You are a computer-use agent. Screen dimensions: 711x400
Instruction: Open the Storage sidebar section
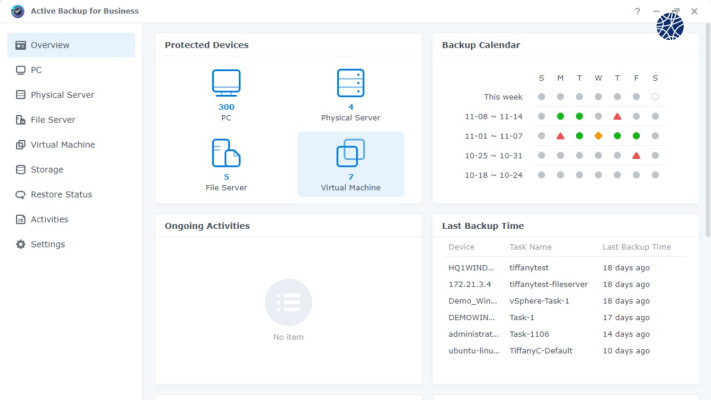71,170
